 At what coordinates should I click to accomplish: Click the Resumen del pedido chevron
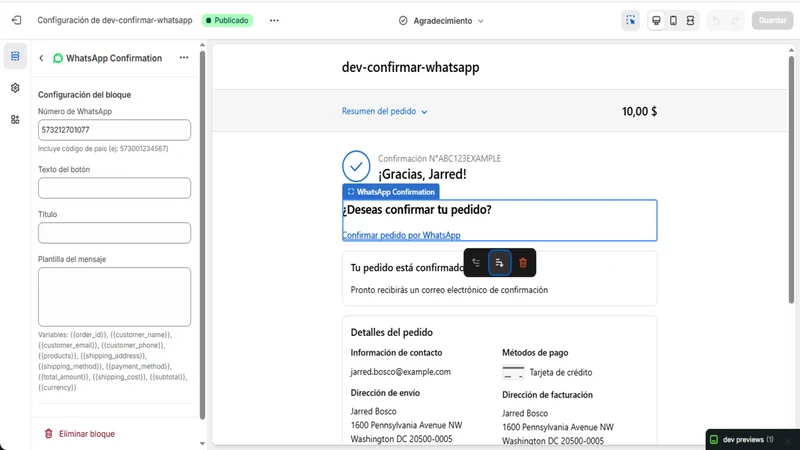[x=424, y=112]
